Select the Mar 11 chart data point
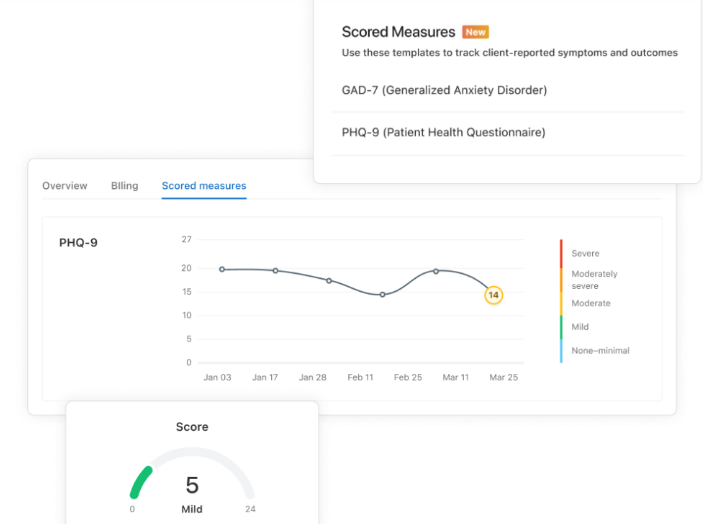703x524 pixels. click(x=436, y=271)
